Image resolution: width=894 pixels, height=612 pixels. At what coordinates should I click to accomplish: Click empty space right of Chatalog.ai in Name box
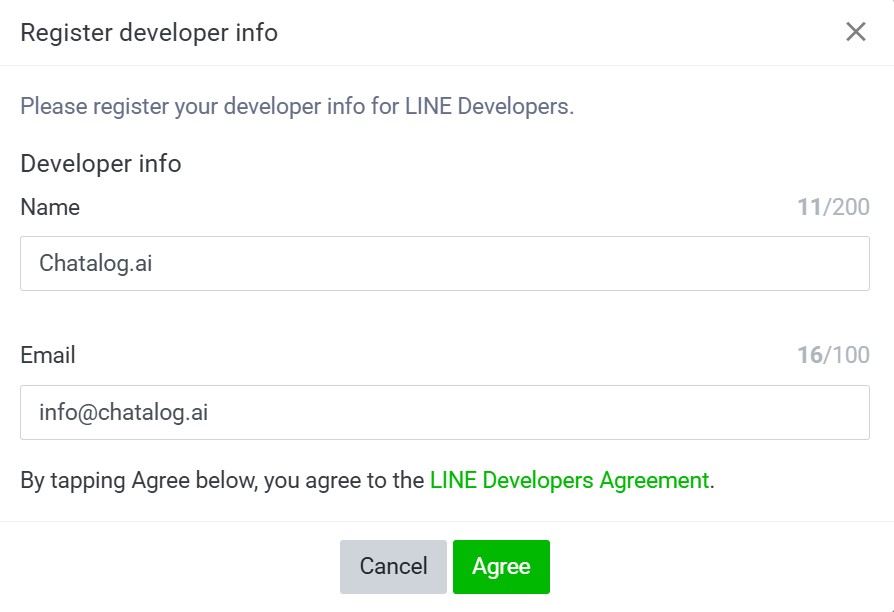550,263
